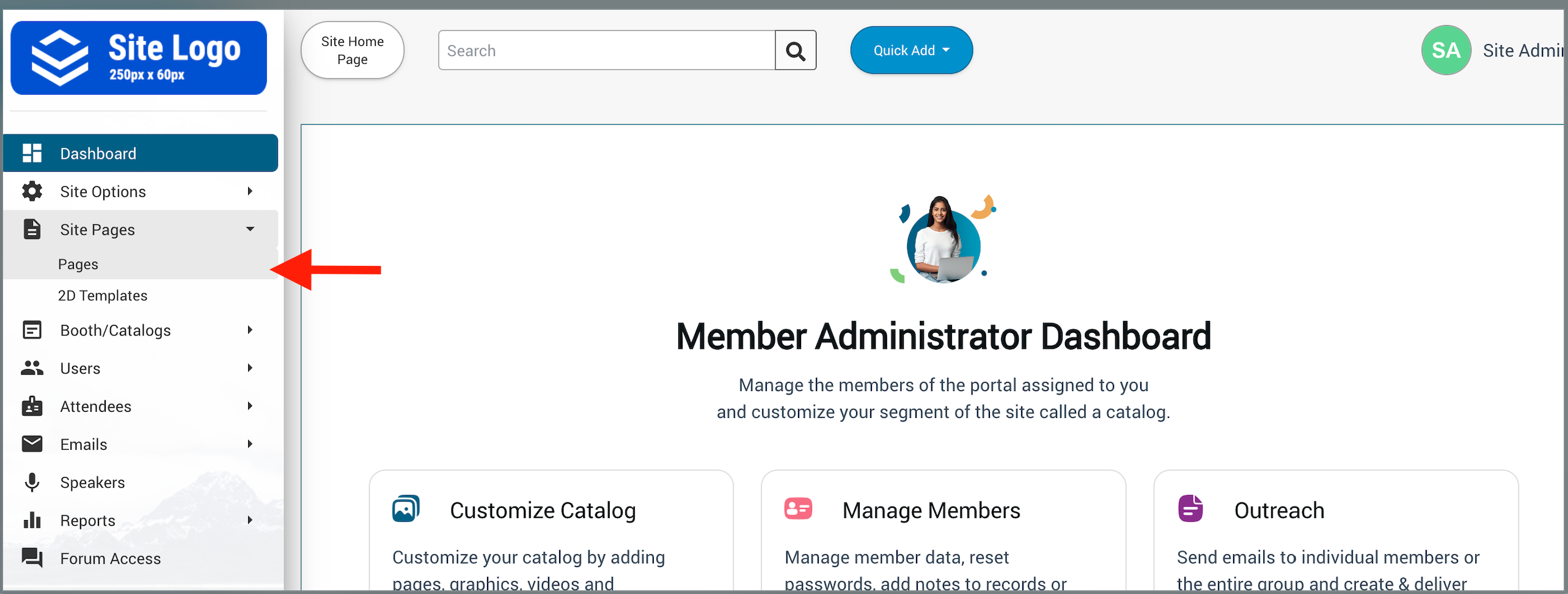
Task: Expand the Booth/Catalogs submenu arrow
Action: (x=250, y=330)
